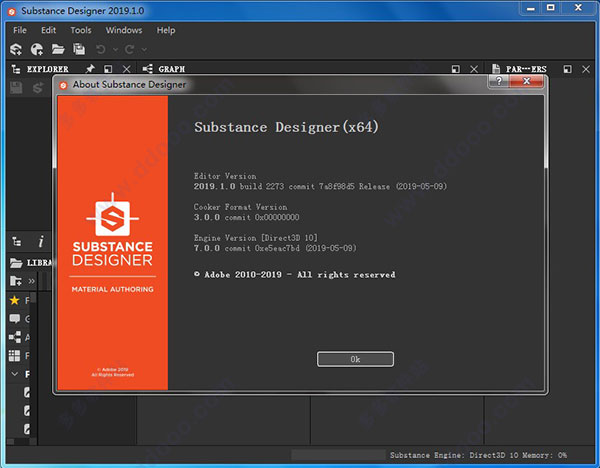
Task: Click the Redo arrow in the toolbar
Action: [x=129, y=49]
